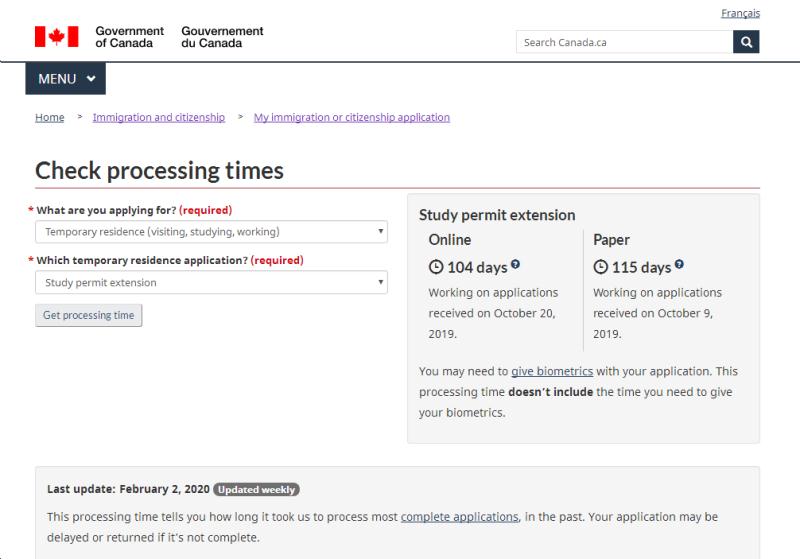Click the search magnifier icon button

coord(746,42)
